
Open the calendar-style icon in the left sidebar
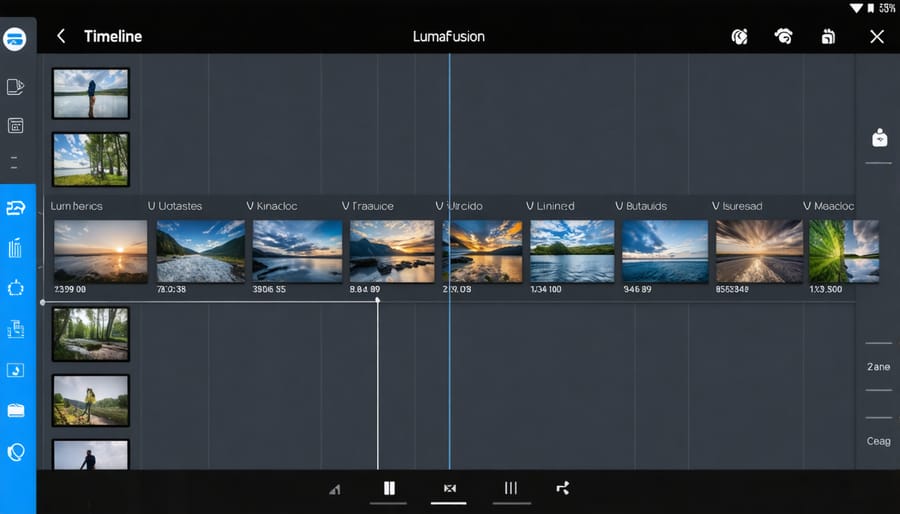click(x=15, y=125)
